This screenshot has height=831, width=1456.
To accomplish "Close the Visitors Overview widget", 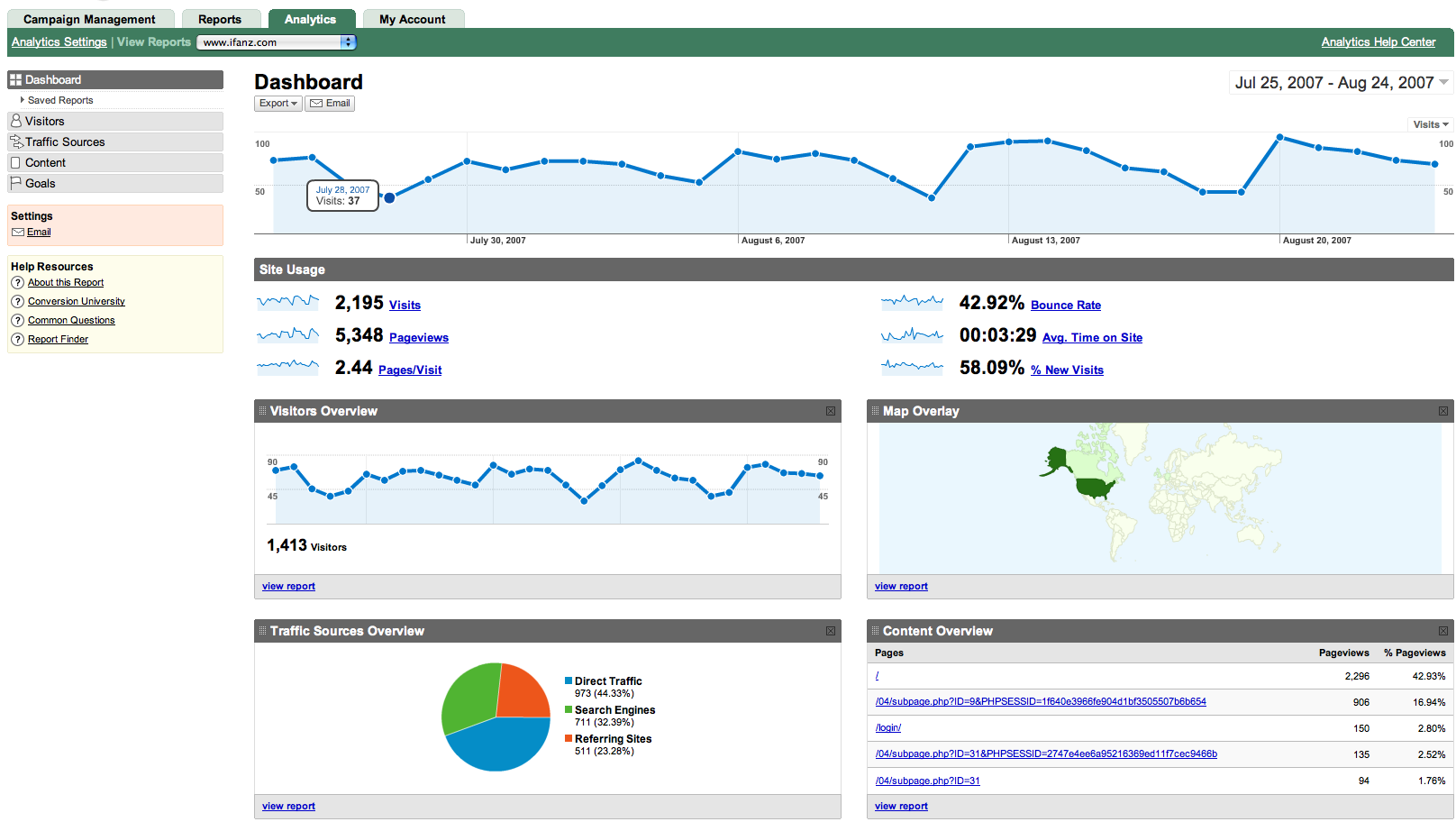I will 831,411.
